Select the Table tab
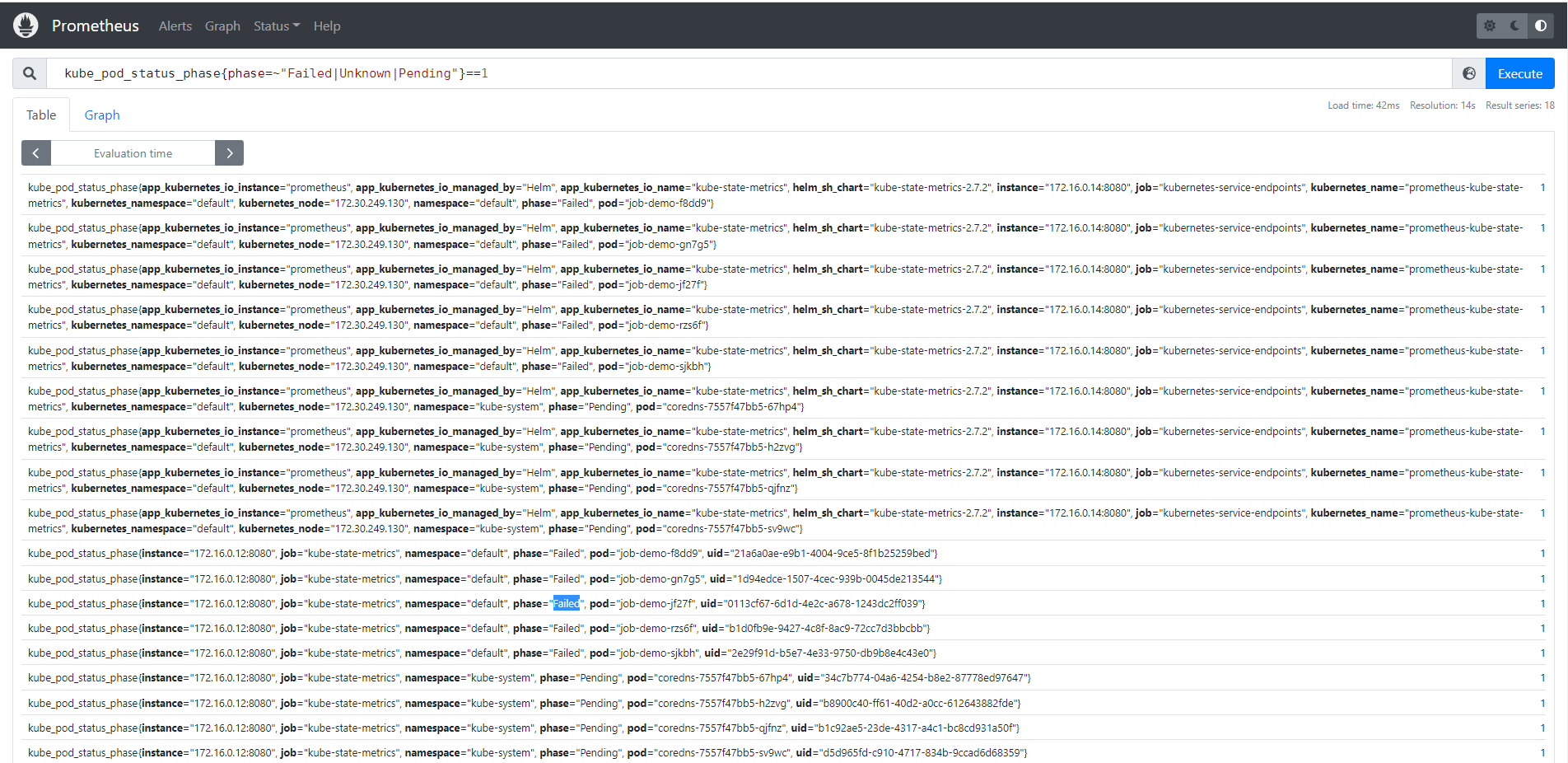1568x763 pixels. tap(41, 115)
